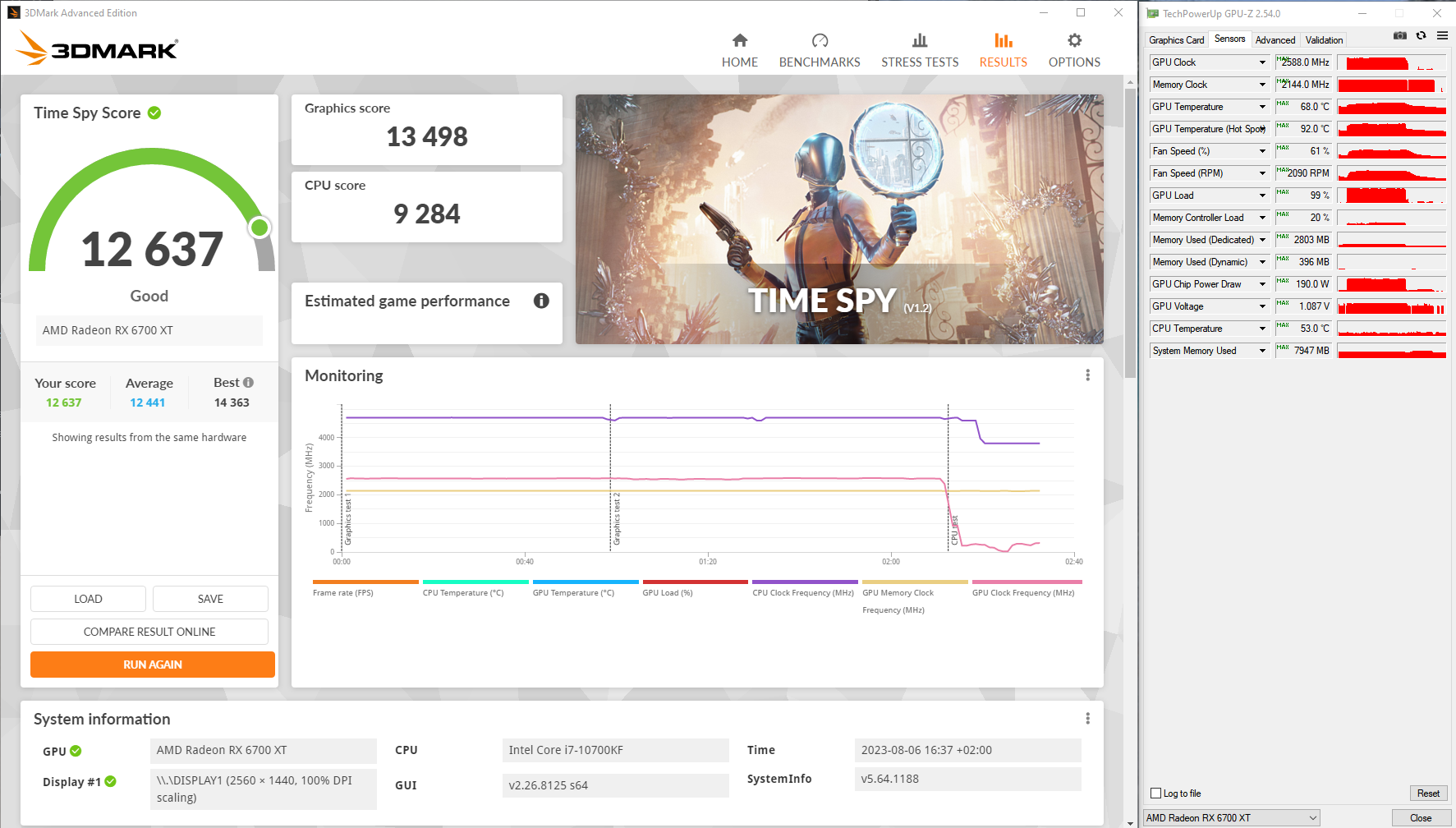Switch to the Graphics Card tab in GPU-Z
The height and width of the screenshot is (828, 1456).
coord(1177,39)
